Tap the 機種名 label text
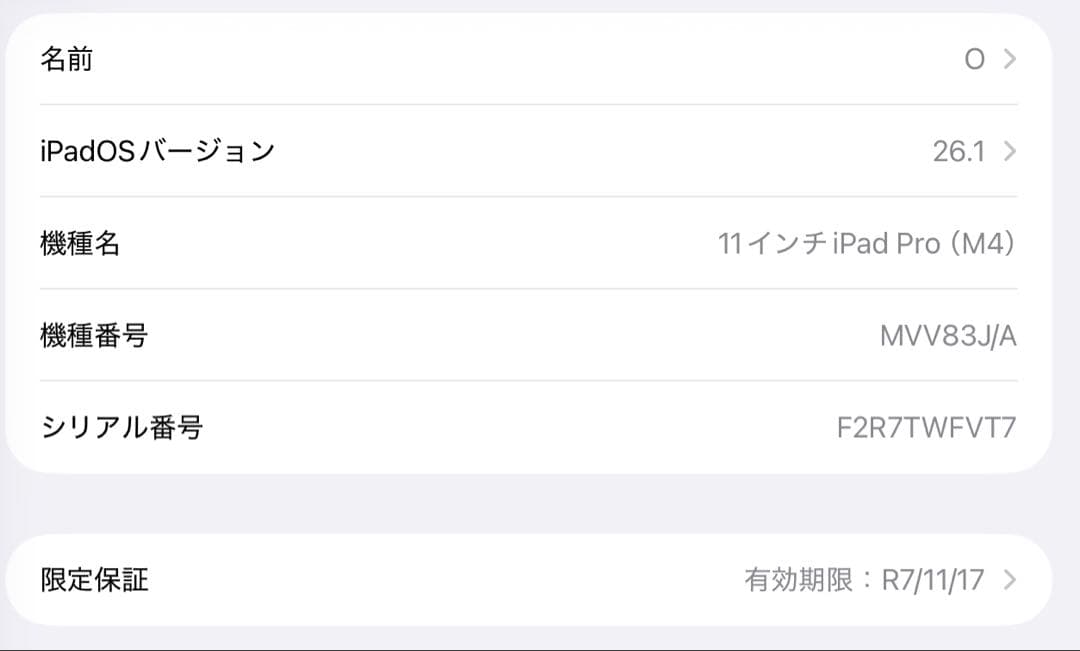 pyautogui.click(x=76, y=242)
